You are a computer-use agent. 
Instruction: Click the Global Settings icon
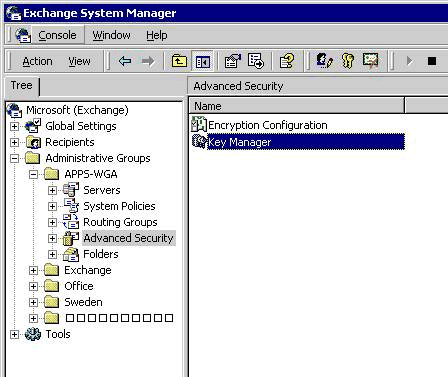click(x=33, y=126)
